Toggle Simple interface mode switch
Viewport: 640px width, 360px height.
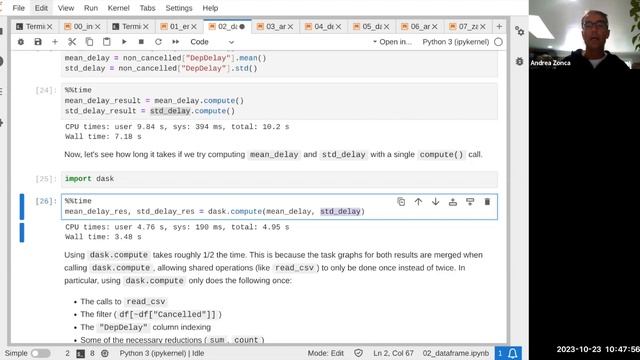[40, 353]
